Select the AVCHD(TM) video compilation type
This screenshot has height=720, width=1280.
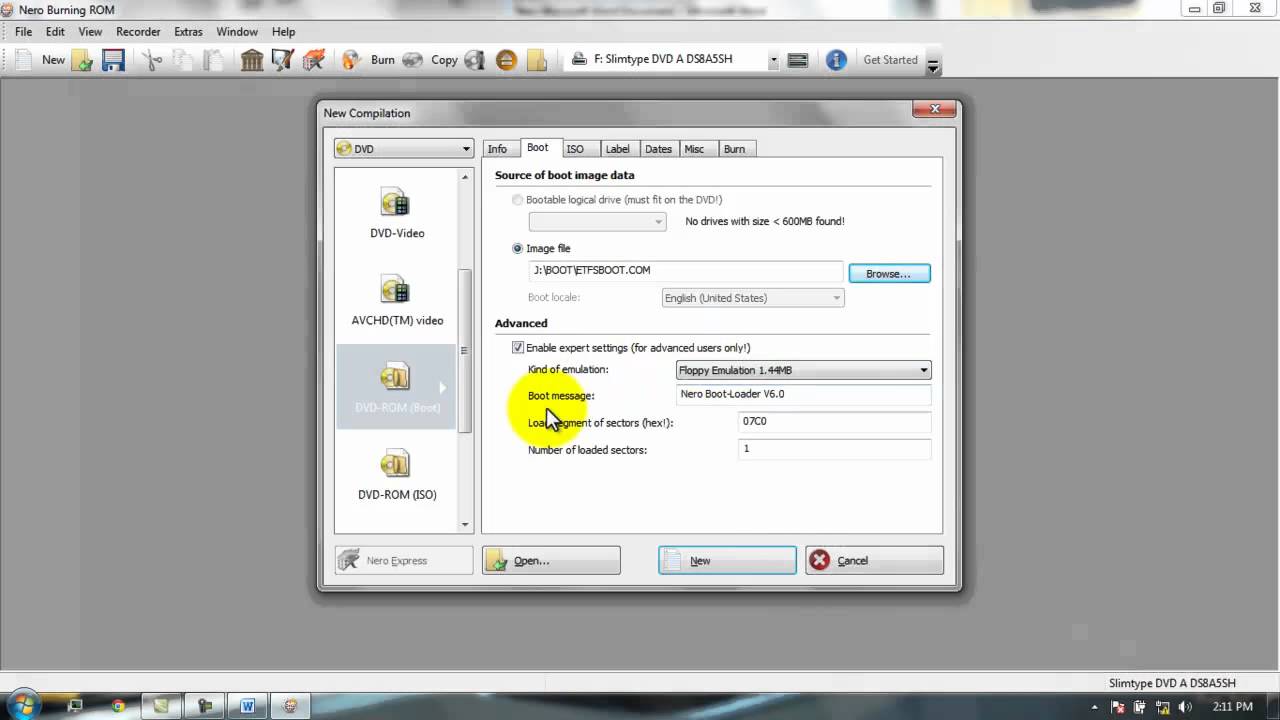(x=397, y=300)
